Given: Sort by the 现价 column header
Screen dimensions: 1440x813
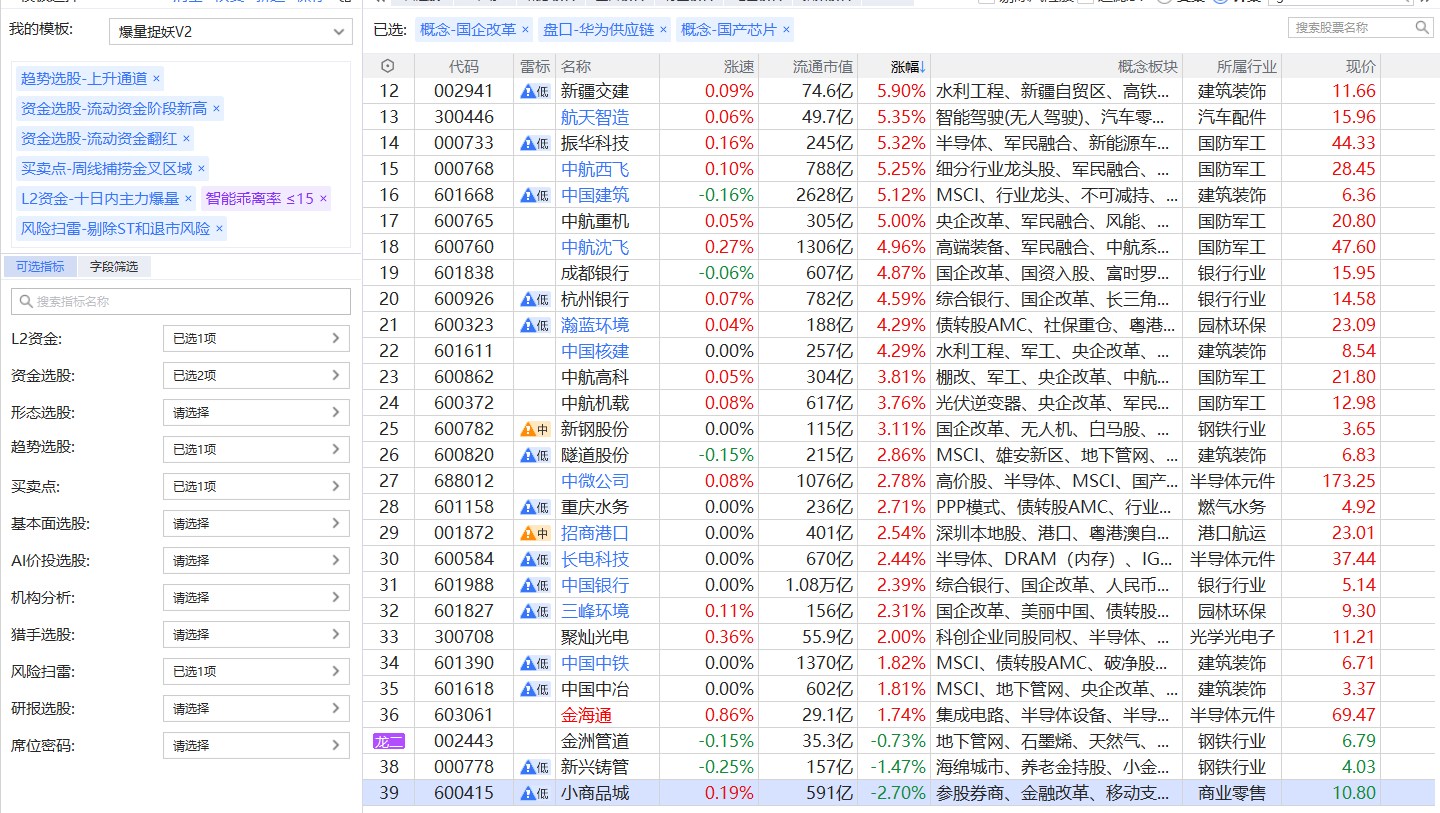Looking at the screenshot, I should pyautogui.click(x=1361, y=67).
